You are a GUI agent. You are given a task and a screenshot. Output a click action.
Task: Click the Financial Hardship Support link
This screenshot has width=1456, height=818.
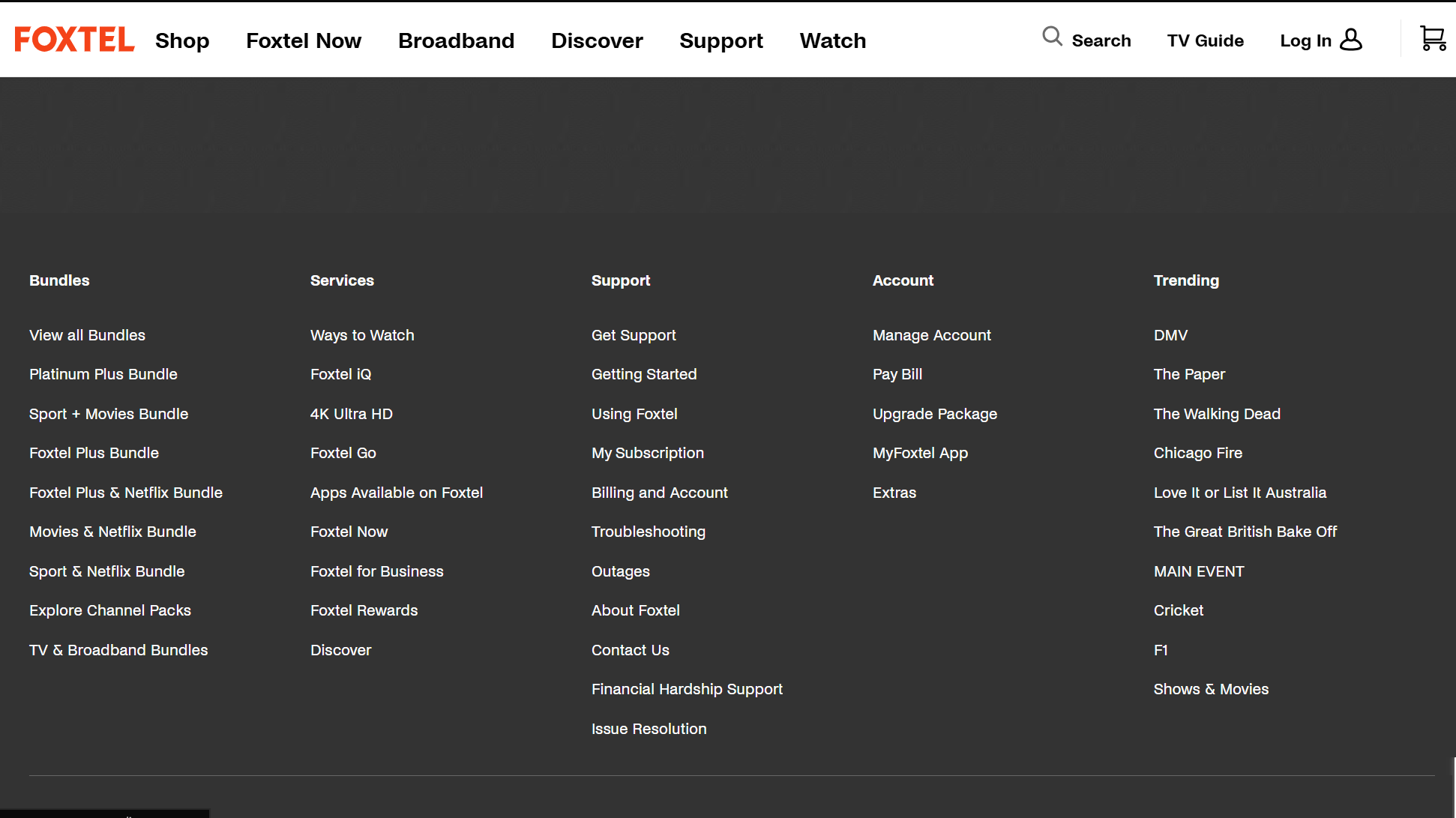[686, 689]
